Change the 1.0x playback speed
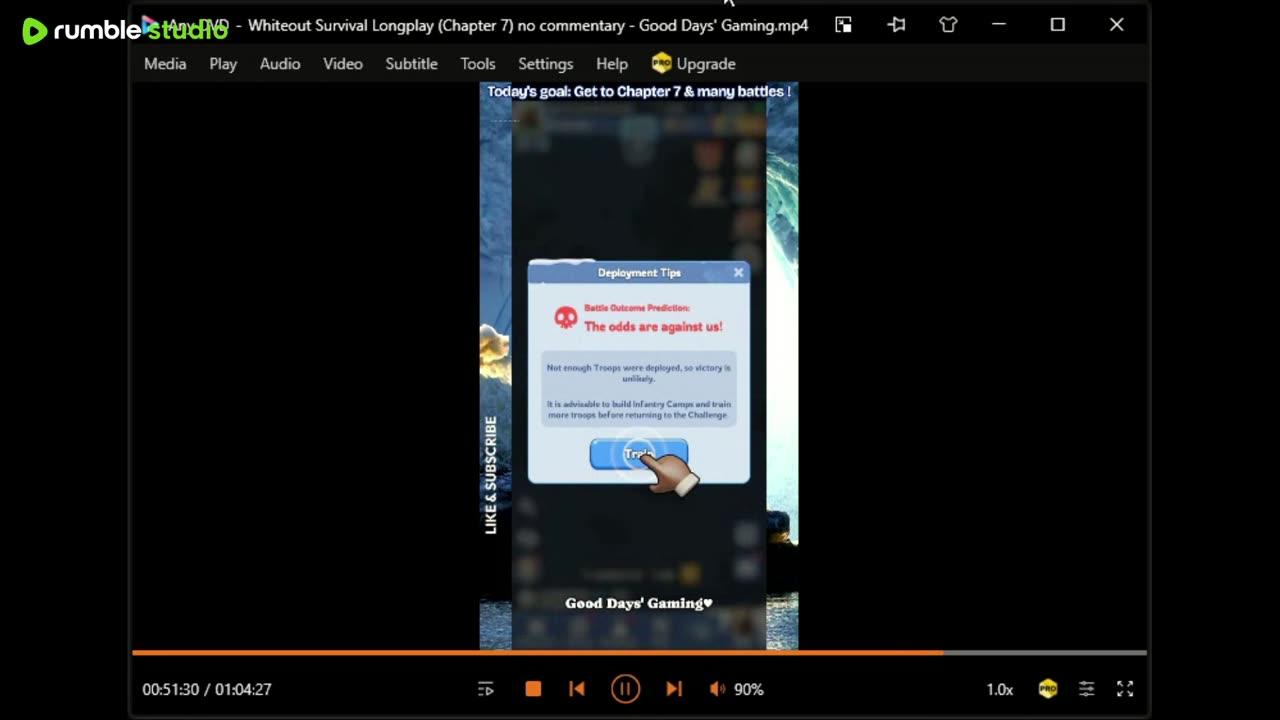This screenshot has width=1280, height=720. tap(999, 689)
